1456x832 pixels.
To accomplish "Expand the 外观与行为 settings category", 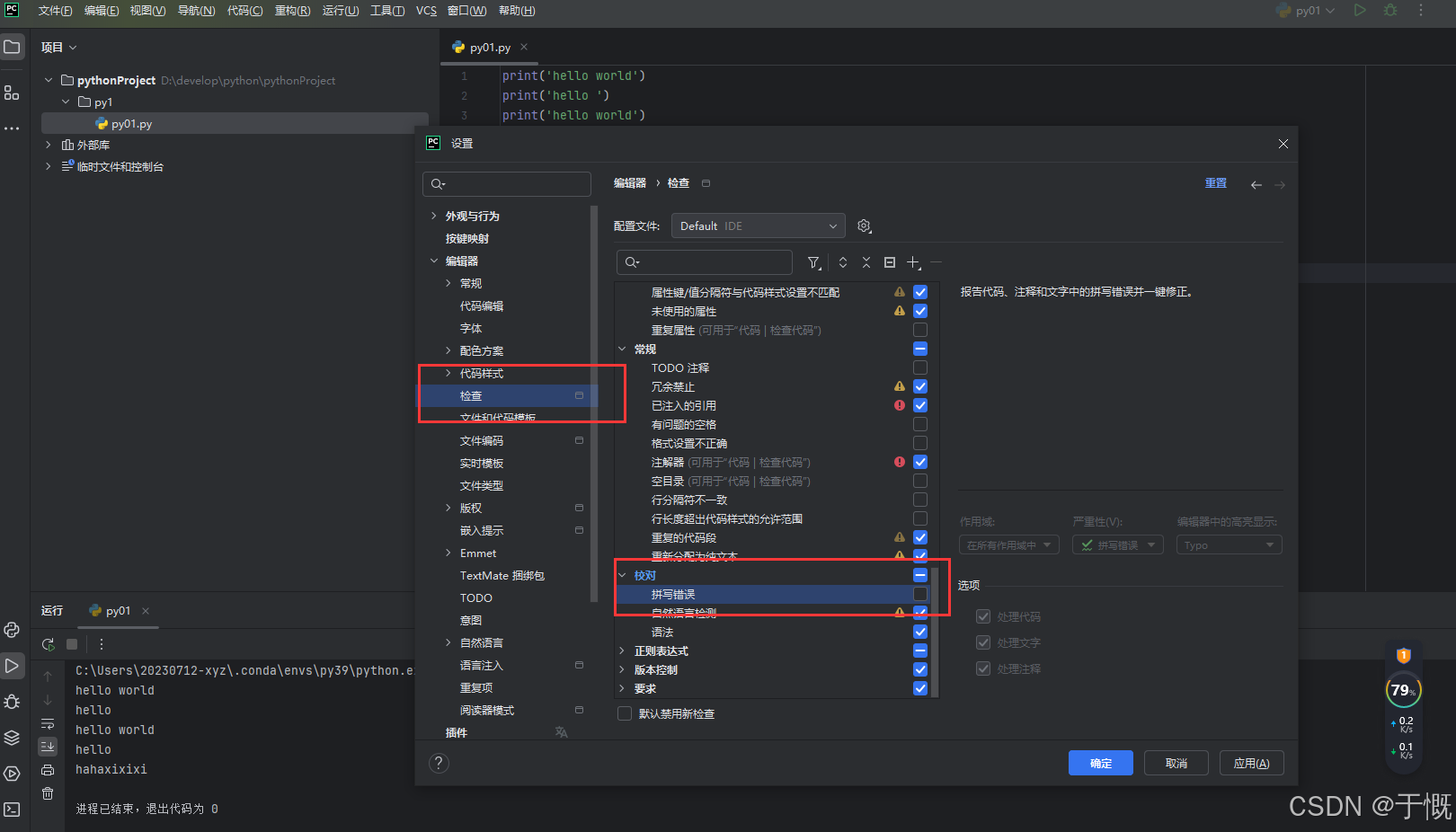I will click(x=434, y=216).
